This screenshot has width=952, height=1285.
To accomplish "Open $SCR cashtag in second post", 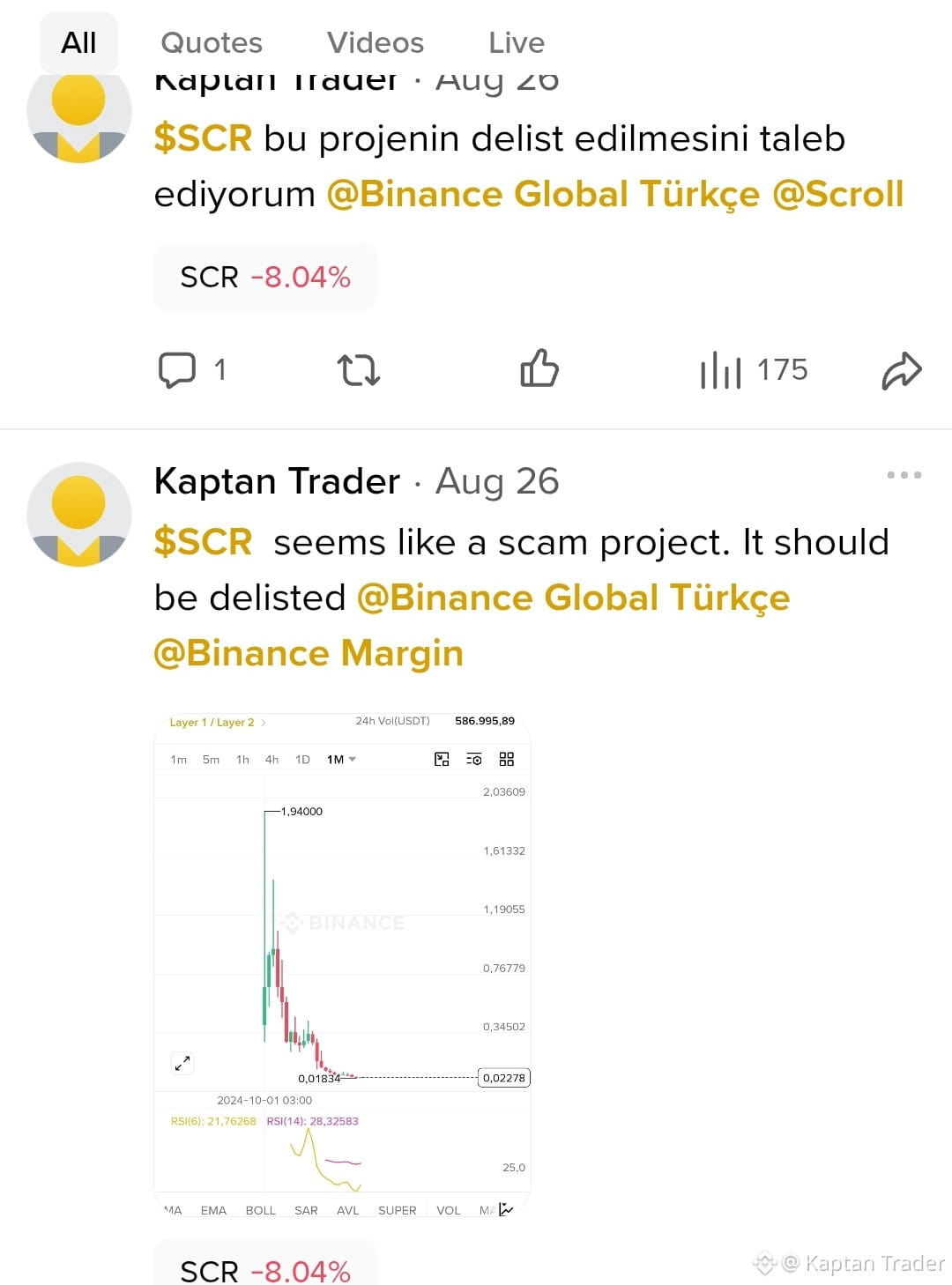I will tap(204, 542).
